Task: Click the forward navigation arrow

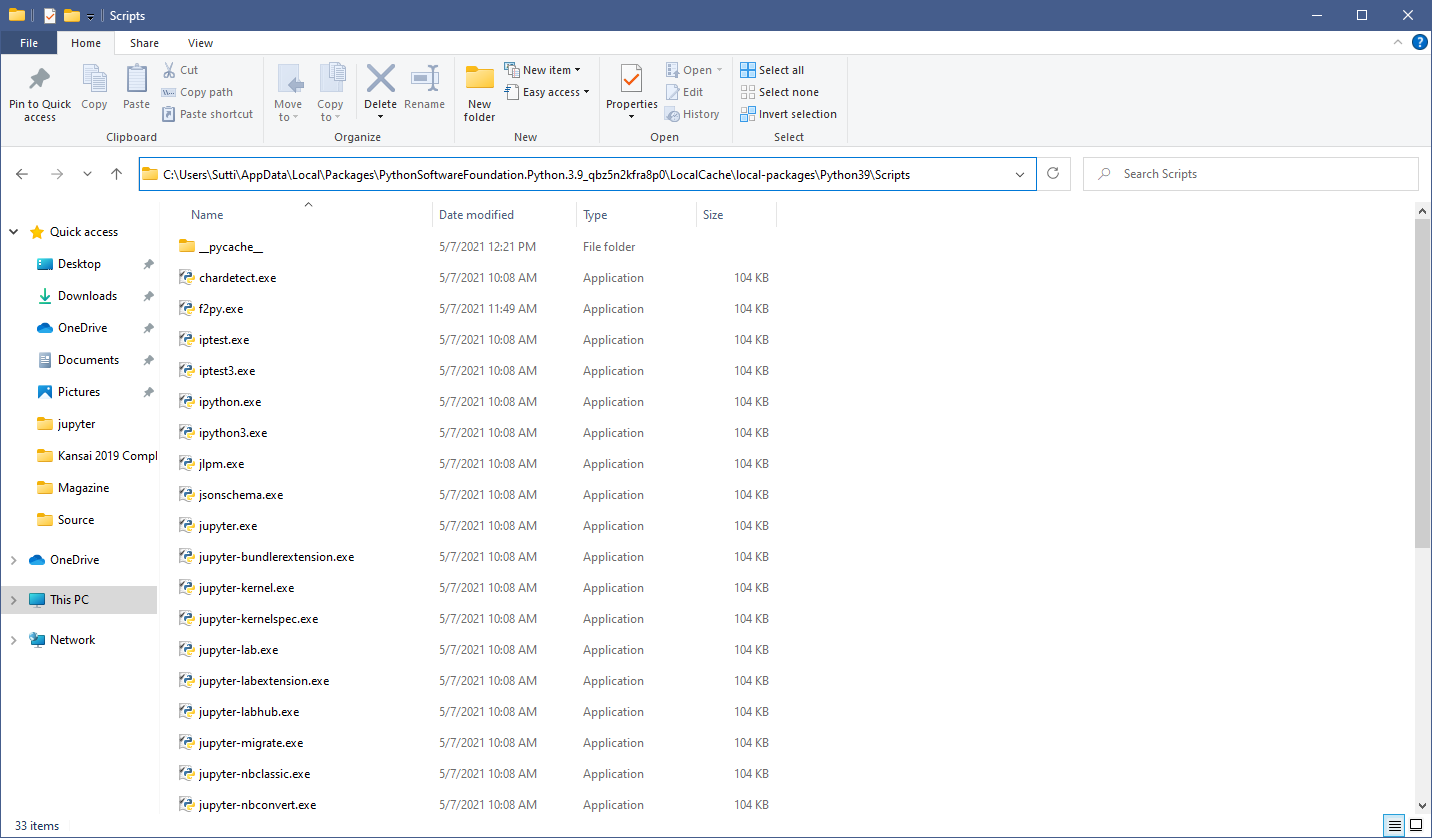Action: pos(56,174)
